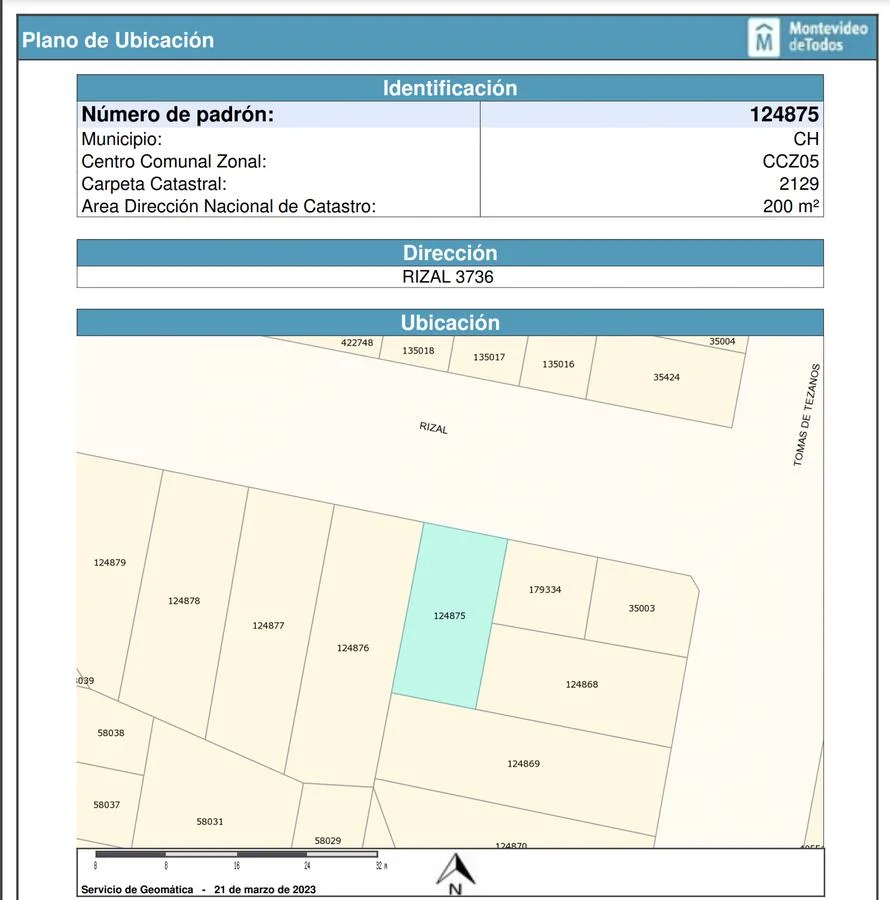Click the padrón number value 124875
Image resolution: width=890 pixels, height=900 pixels.
click(784, 115)
